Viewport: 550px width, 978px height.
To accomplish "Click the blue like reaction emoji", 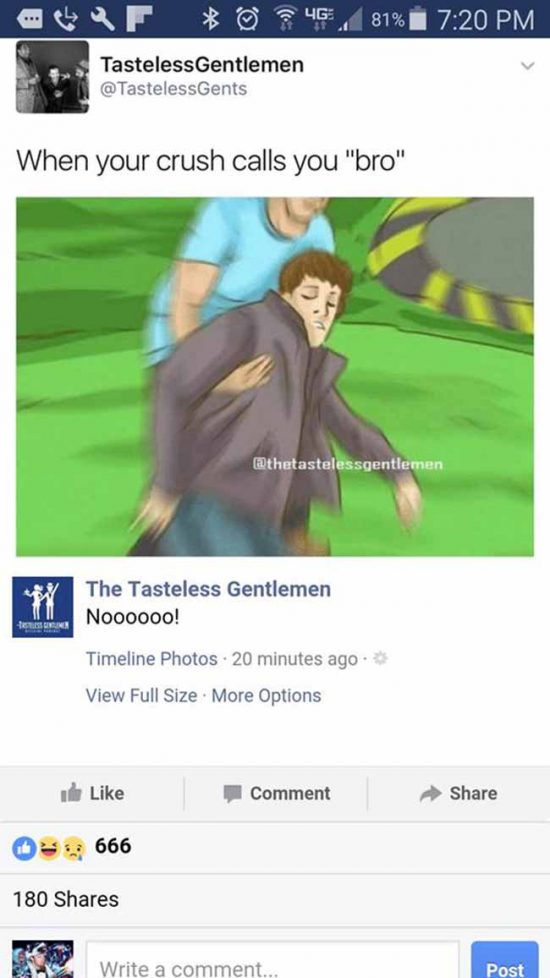I will 25,848.
